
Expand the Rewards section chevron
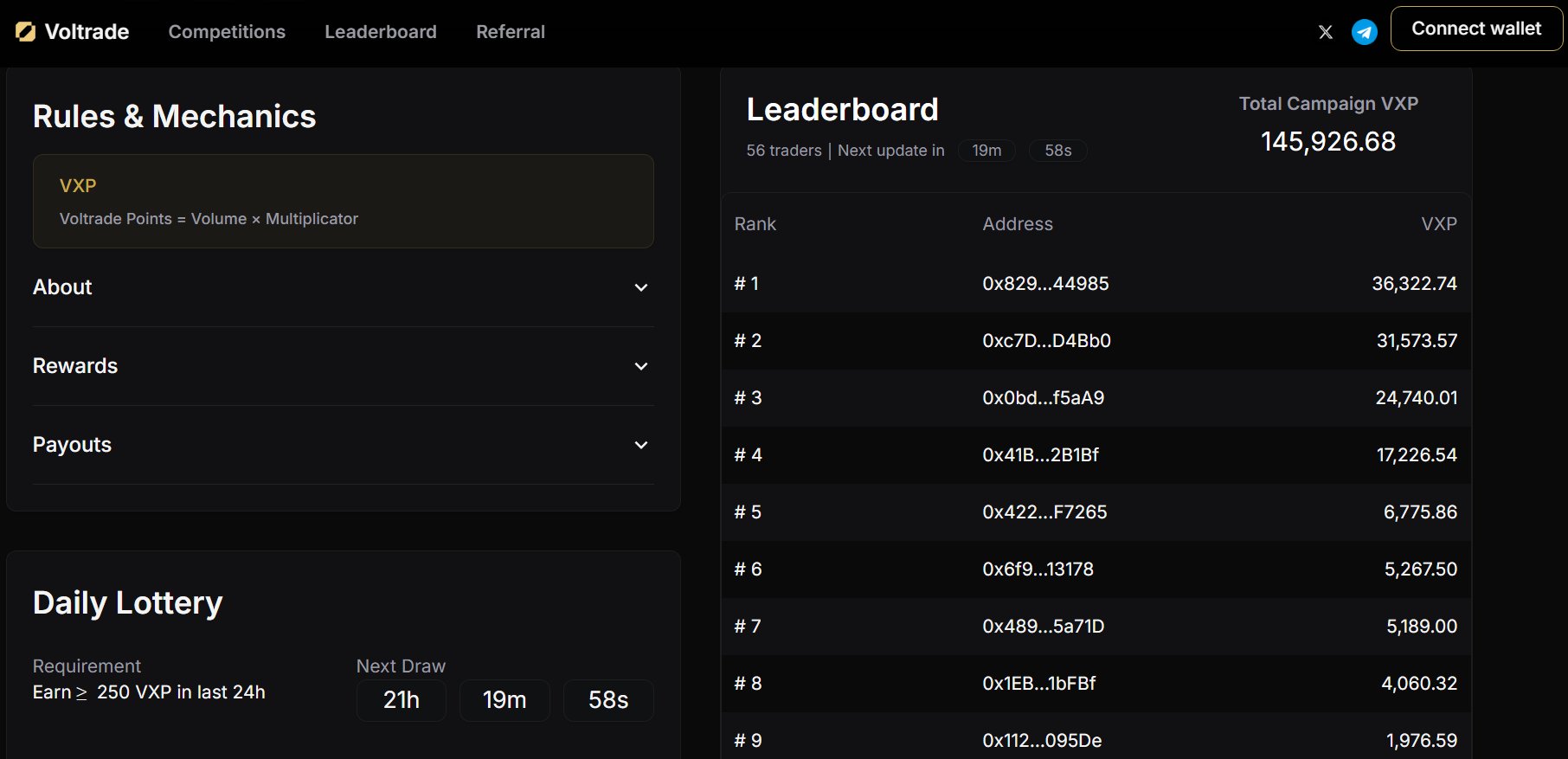pyautogui.click(x=641, y=366)
